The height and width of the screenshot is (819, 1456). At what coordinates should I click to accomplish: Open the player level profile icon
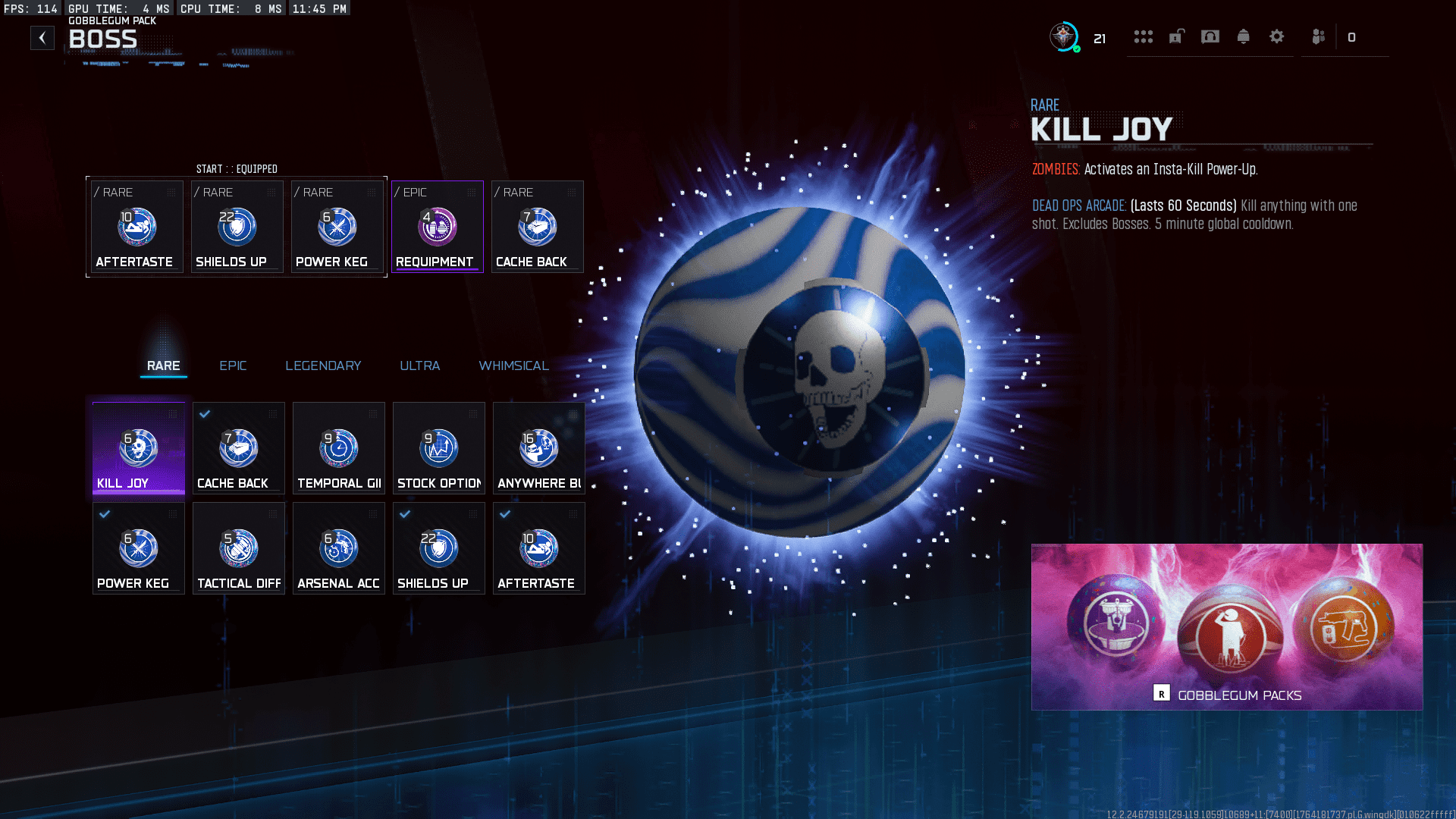(1064, 36)
